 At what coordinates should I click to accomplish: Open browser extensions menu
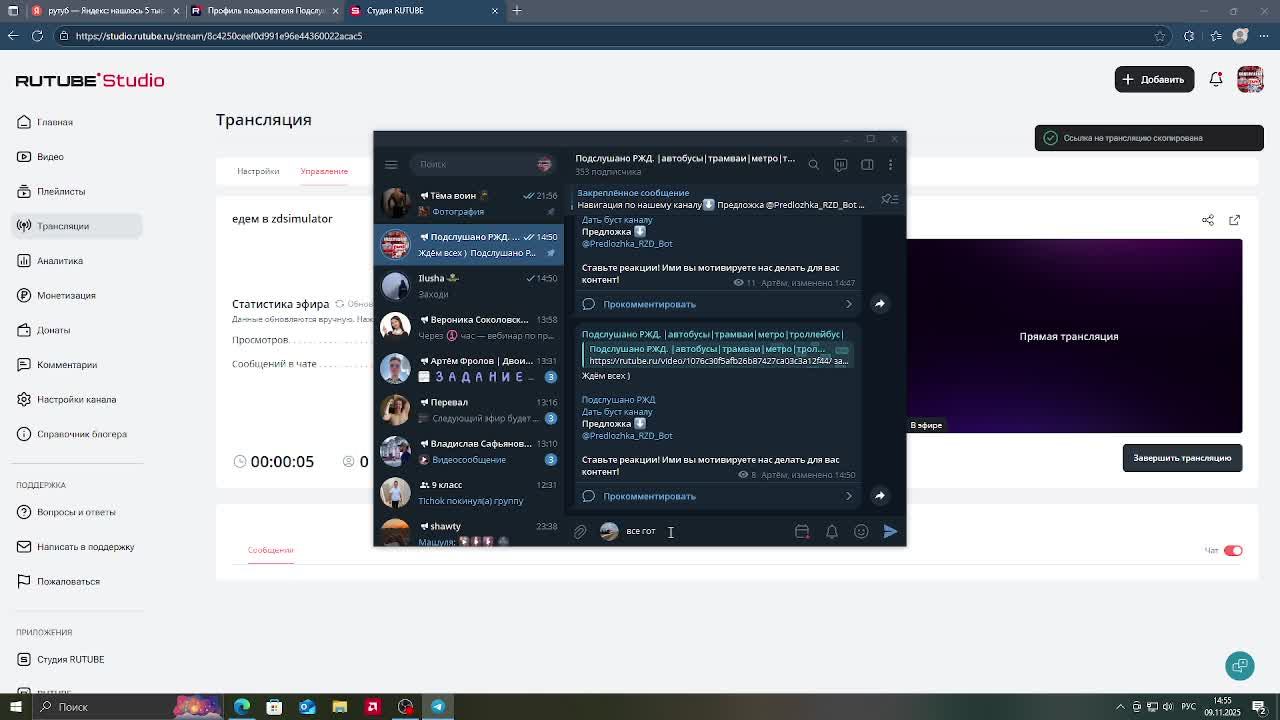coord(1189,36)
